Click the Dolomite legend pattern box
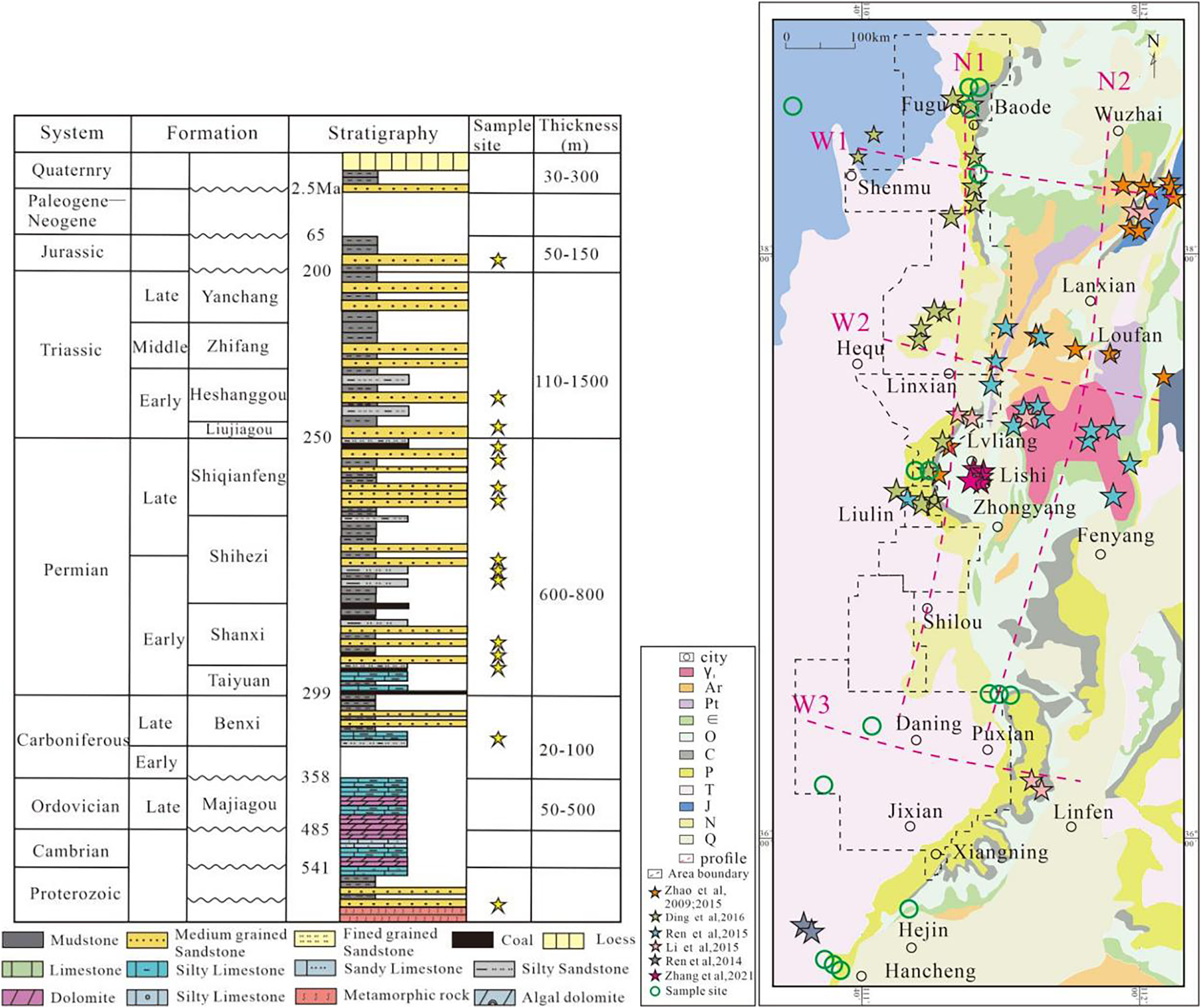 point(22,997)
